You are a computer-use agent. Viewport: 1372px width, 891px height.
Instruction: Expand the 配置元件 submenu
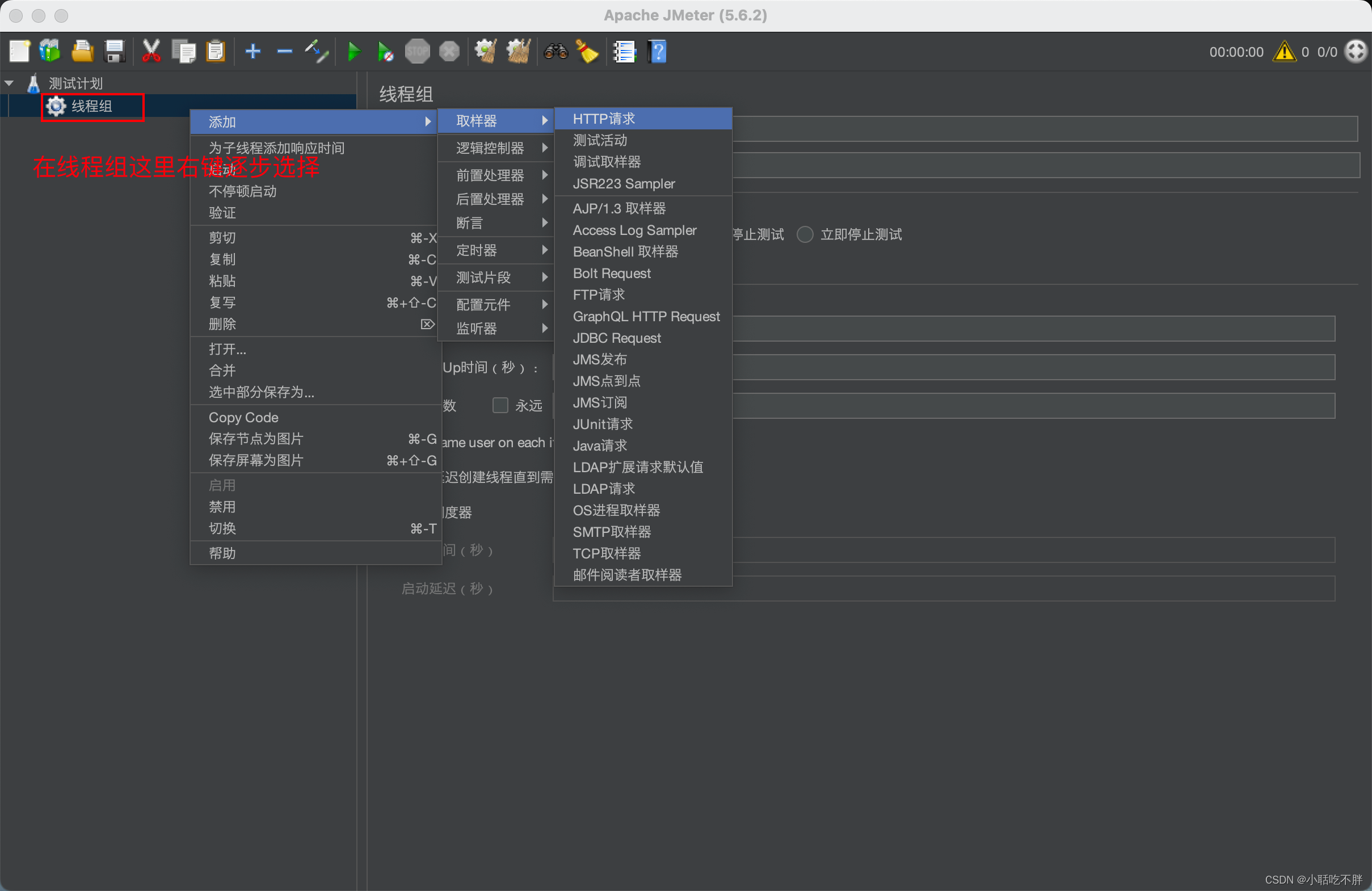tap(496, 304)
